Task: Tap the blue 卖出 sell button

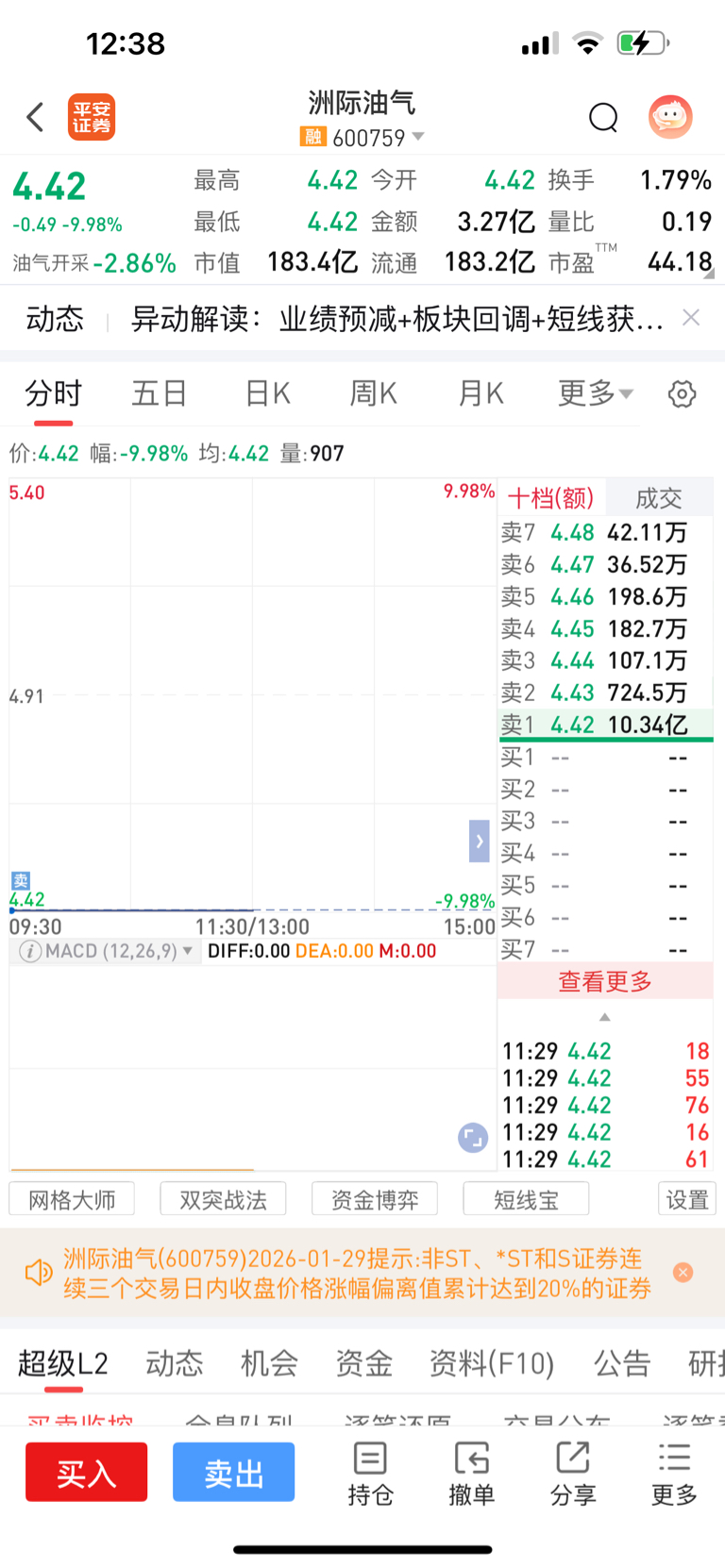Action: point(233,1472)
